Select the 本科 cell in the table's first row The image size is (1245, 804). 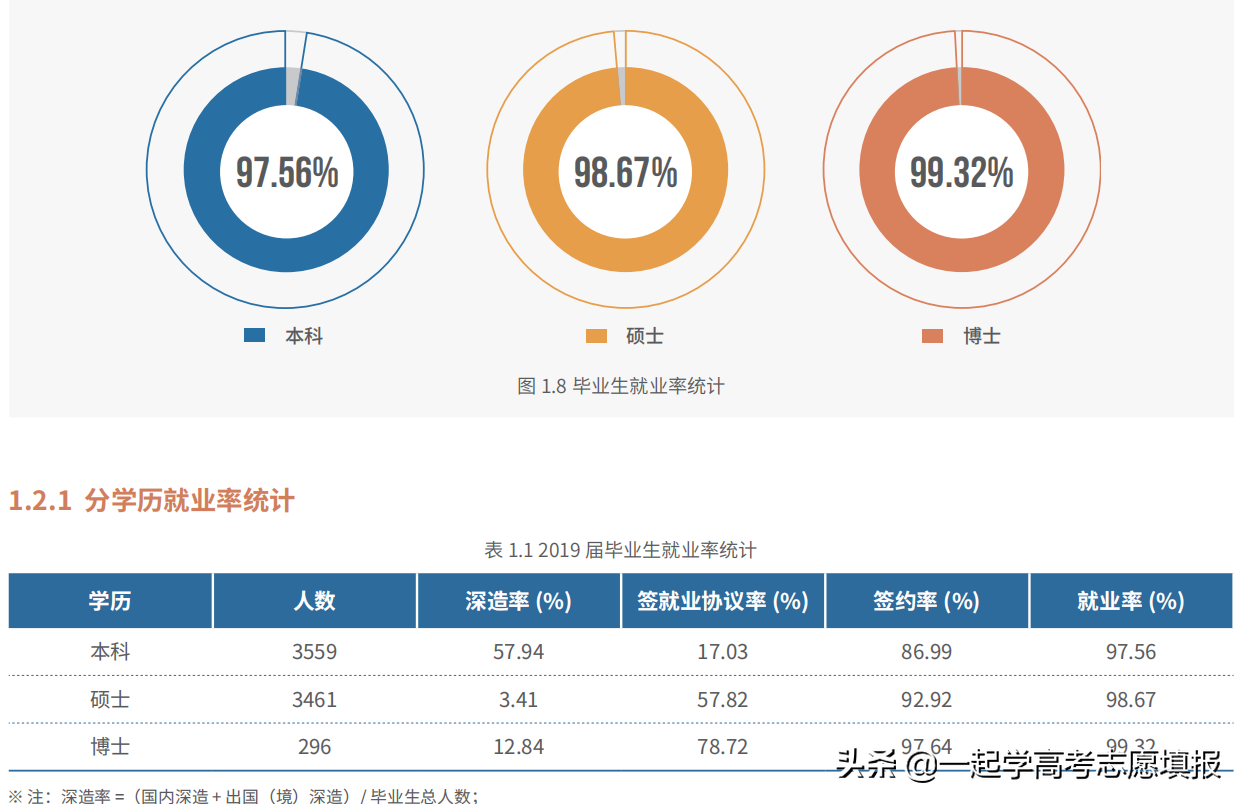pos(110,652)
